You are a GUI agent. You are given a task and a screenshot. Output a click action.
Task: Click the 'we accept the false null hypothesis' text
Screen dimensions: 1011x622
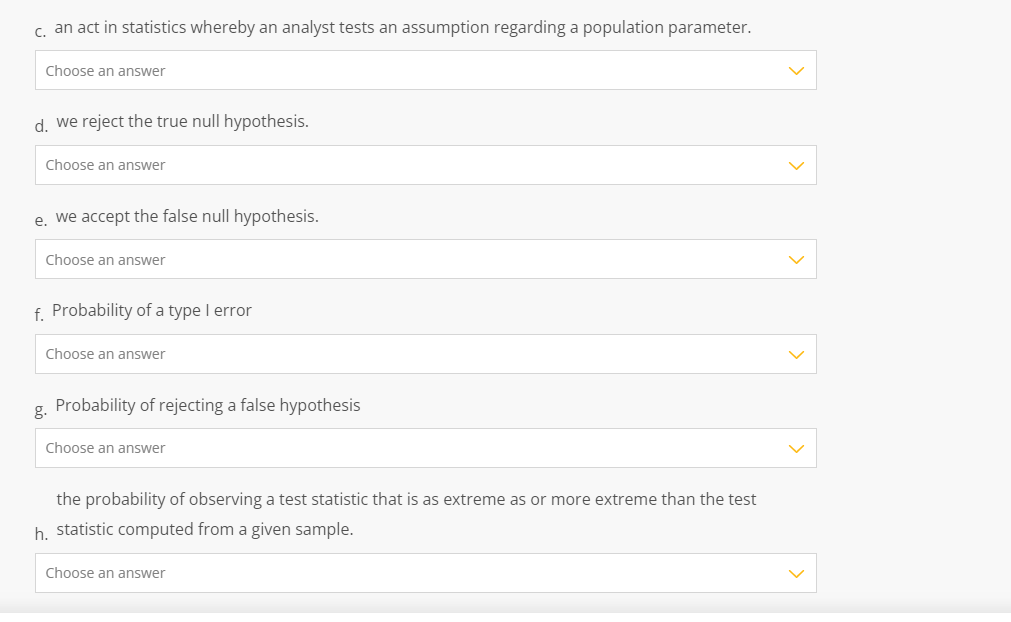[187, 215]
